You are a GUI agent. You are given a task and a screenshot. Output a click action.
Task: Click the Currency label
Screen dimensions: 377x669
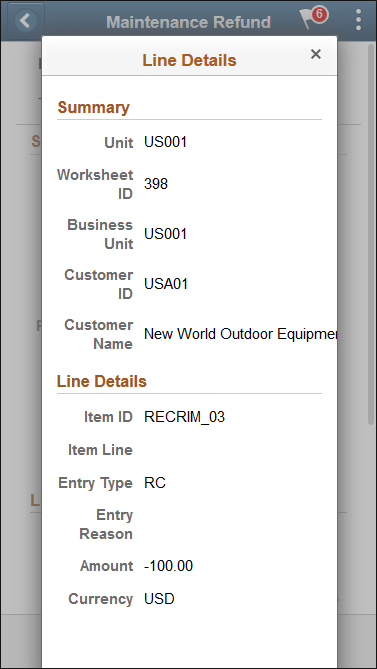tap(101, 599)
